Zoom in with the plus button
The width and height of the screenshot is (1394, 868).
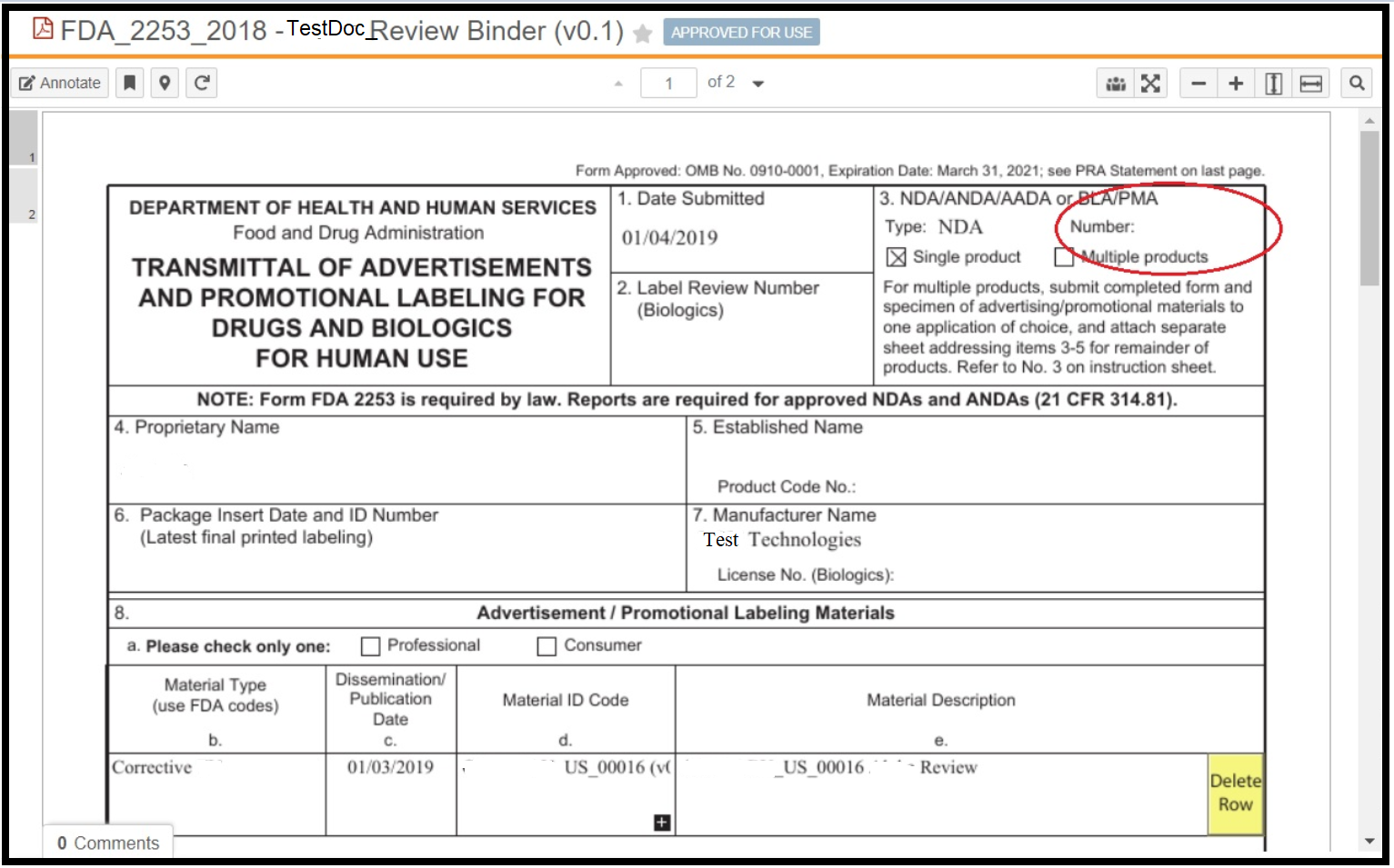pyautogui.click(x=1236, y=84)
